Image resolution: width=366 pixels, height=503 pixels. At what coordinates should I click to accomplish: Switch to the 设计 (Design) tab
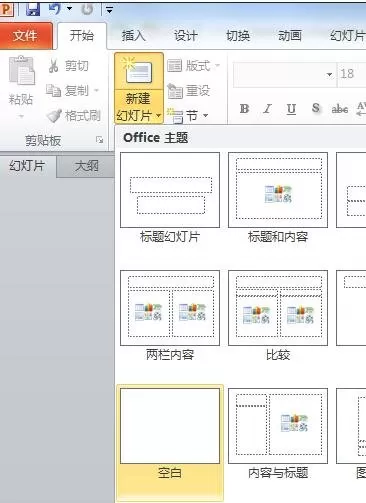[185, 35]
